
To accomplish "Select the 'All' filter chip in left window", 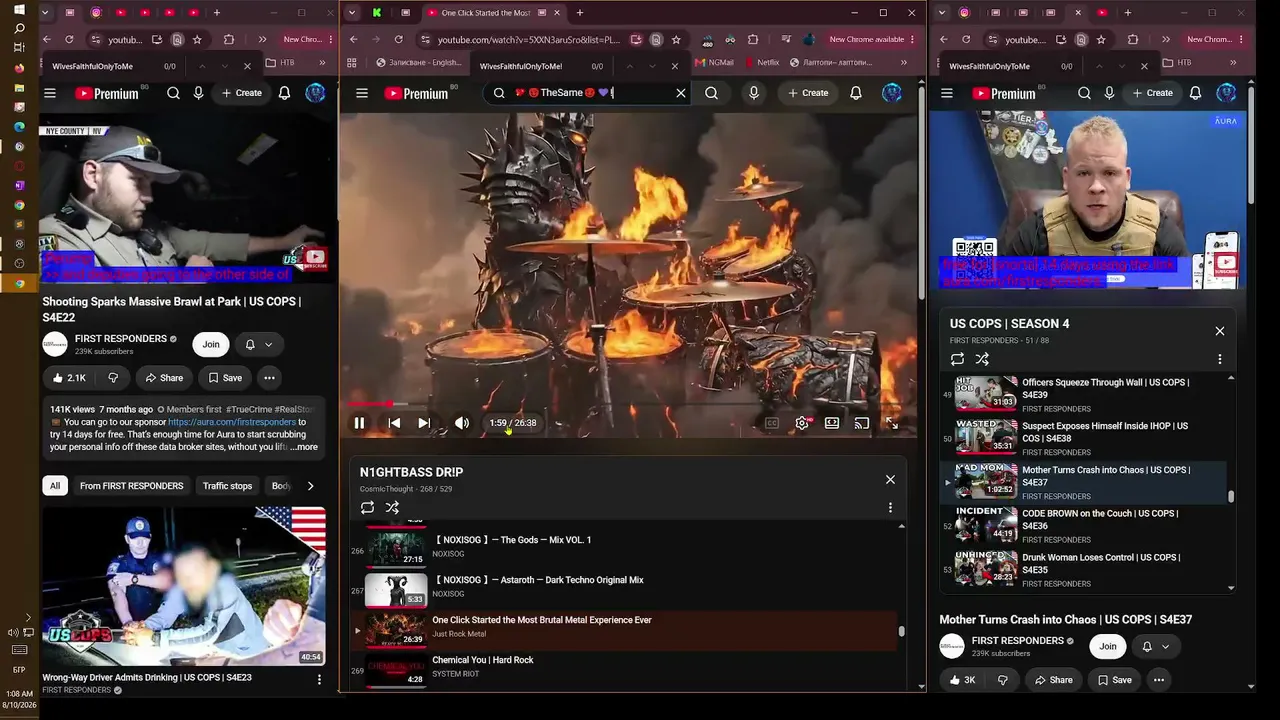I will pyautogui.click(x=55, y=486).
